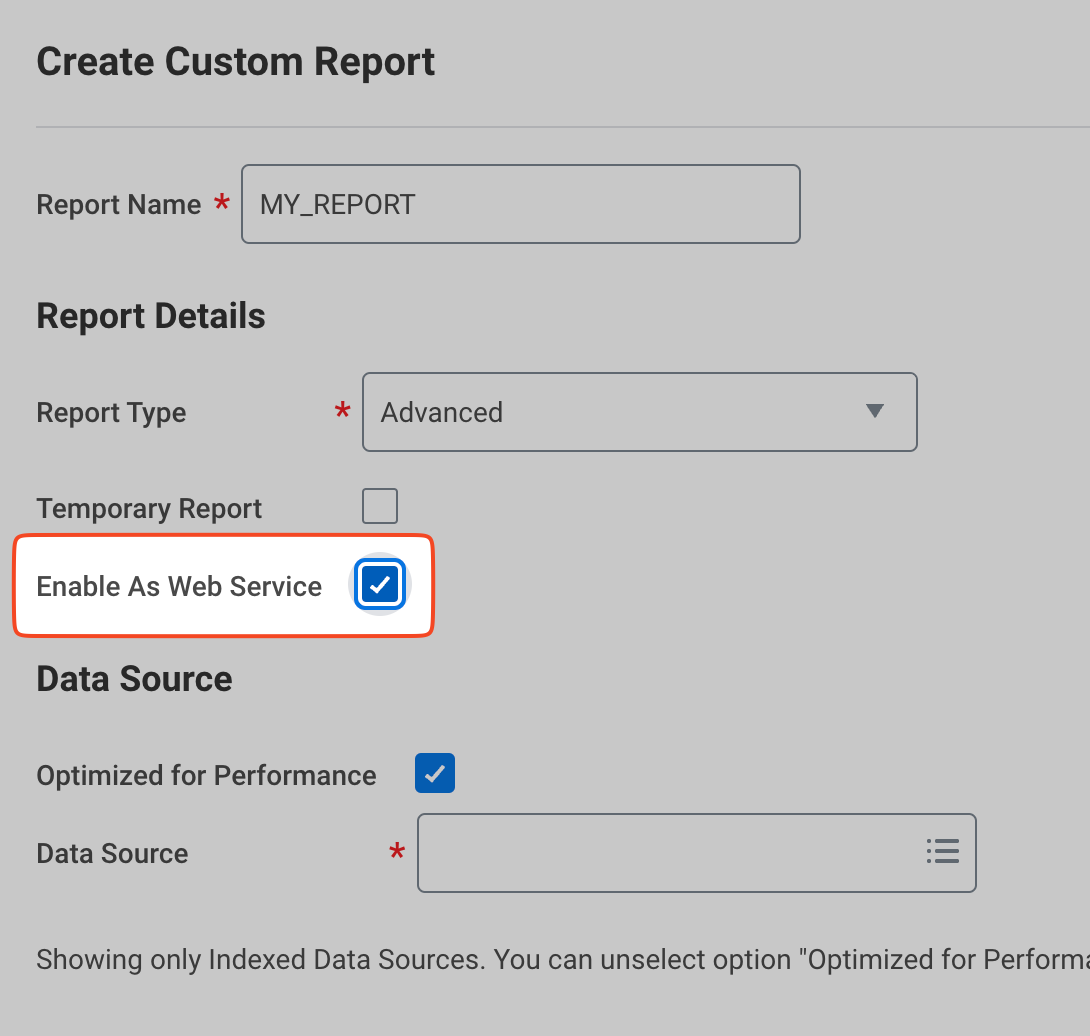Click the Report Type dropdown arrow
The height and width of the screenshot is (1036, 1090).
[x=875, y=412]
